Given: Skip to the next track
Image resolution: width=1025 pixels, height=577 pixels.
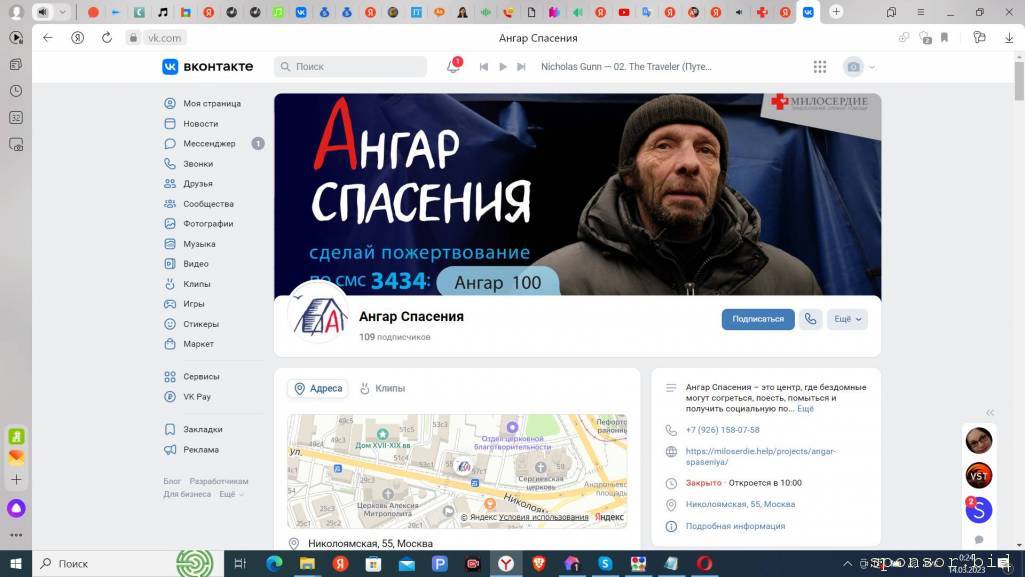Looking at the screenshot, I should 521,67.
